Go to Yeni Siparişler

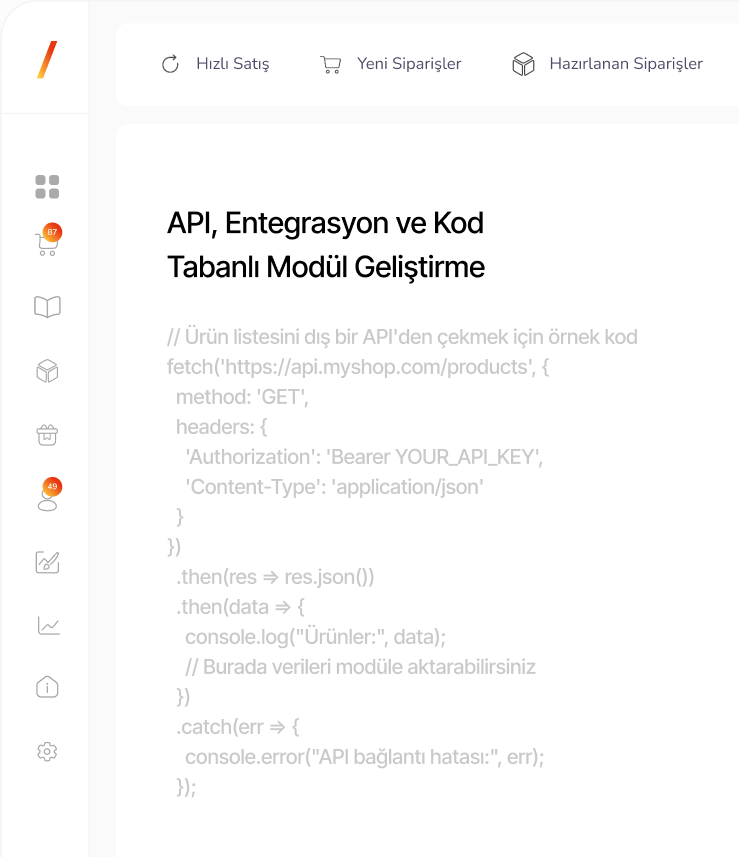pyautogui.click(x=390, y=64)
